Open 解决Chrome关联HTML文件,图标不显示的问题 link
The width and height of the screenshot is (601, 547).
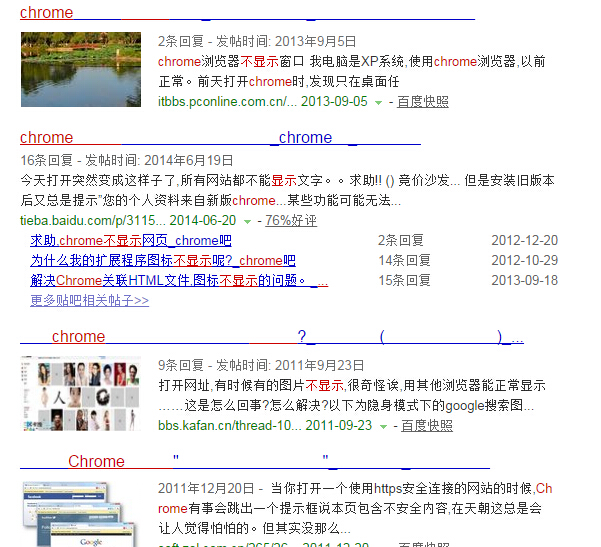coord(179,280)
